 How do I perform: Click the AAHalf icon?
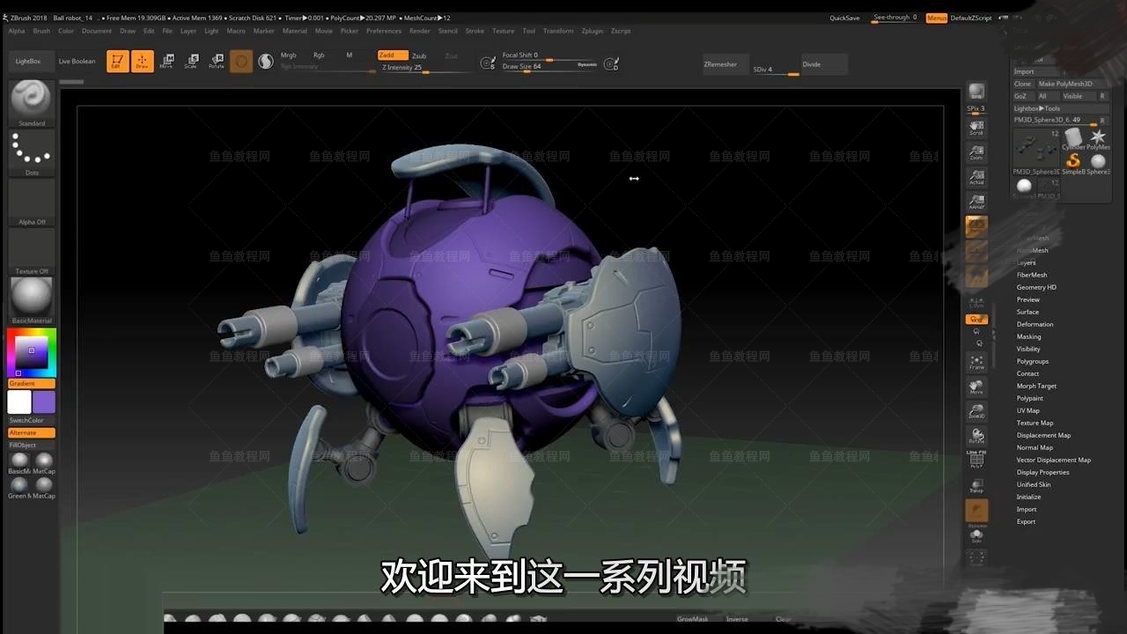click(976, 202)
